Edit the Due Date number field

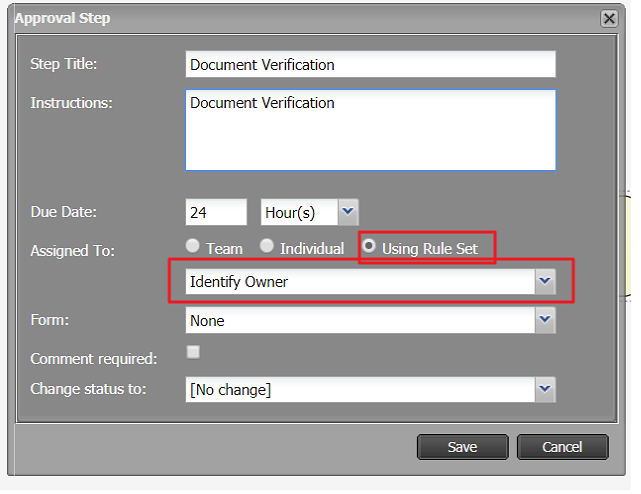216,212
